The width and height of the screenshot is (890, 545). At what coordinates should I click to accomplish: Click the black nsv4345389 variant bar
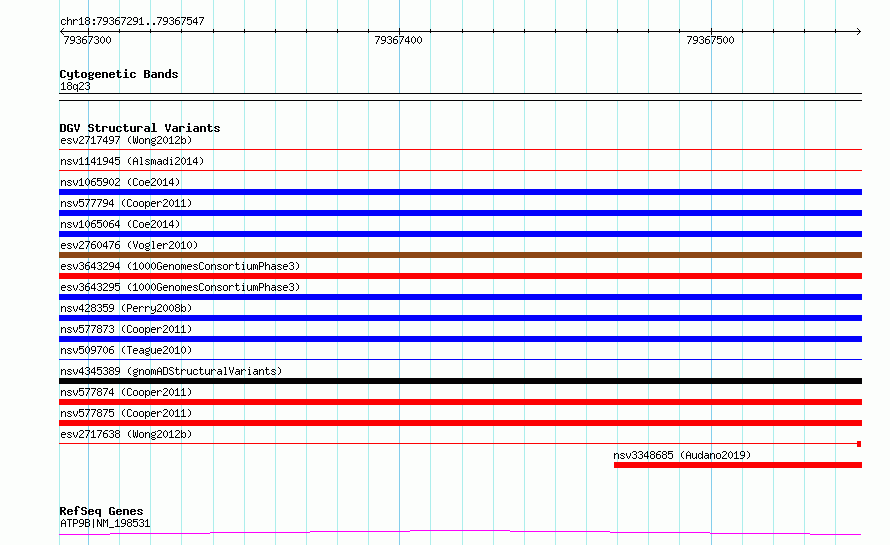pyautogui.click(x=460, y=381)
